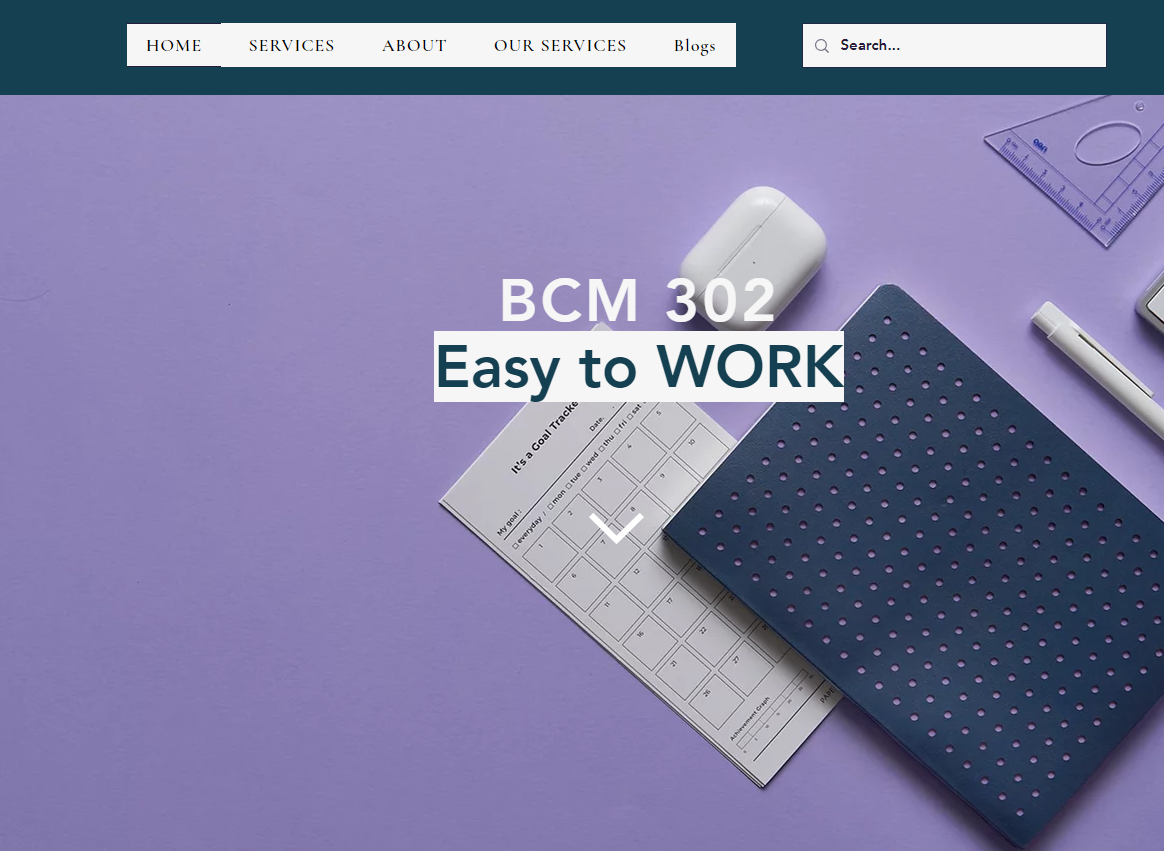Click the BCM 302 heading text
This screenshot has width=1164, height=851.
pyautogui.click(x=638, y=300)
